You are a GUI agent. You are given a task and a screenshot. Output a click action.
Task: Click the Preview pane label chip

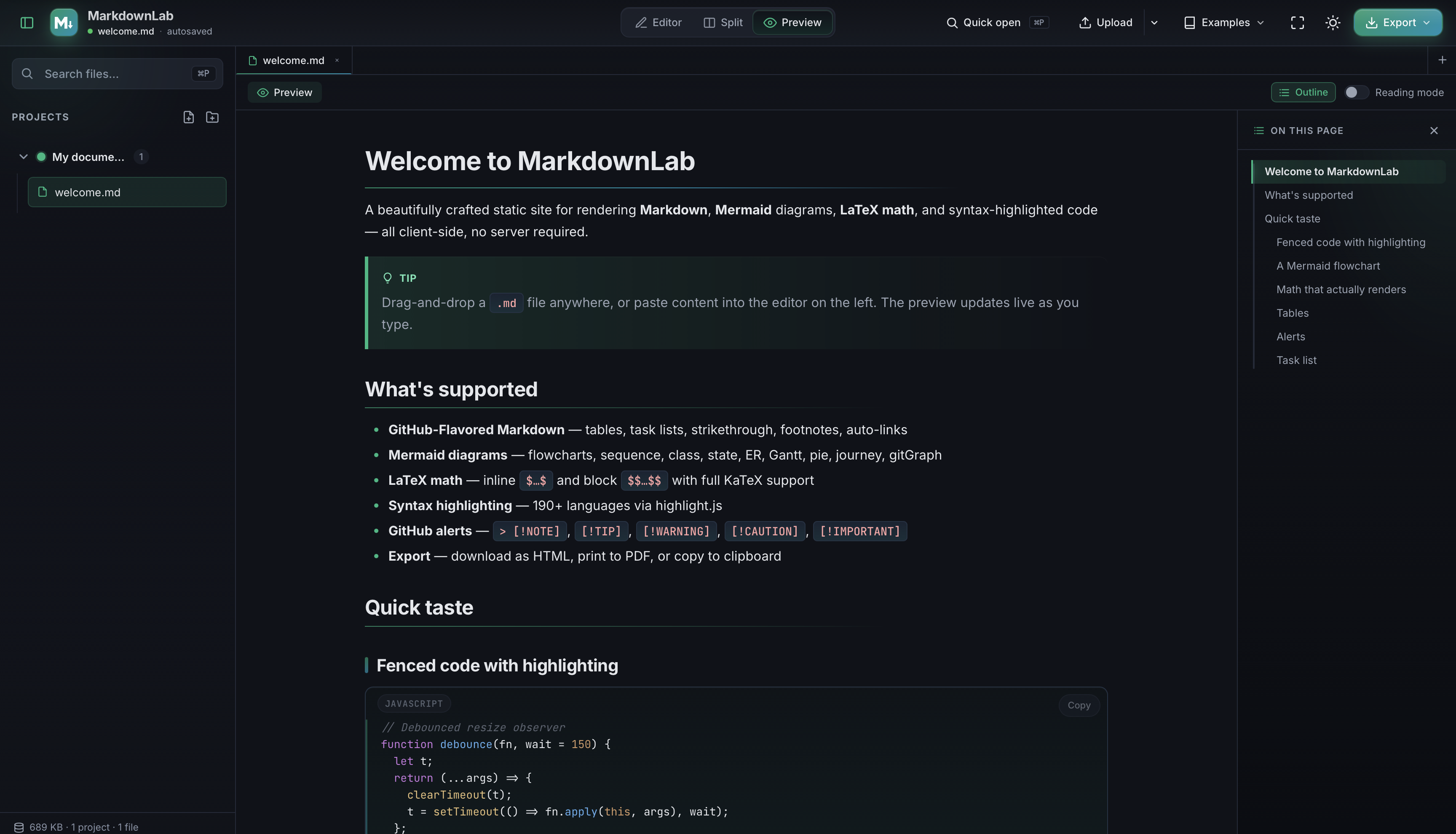click(x=285, y=92)
